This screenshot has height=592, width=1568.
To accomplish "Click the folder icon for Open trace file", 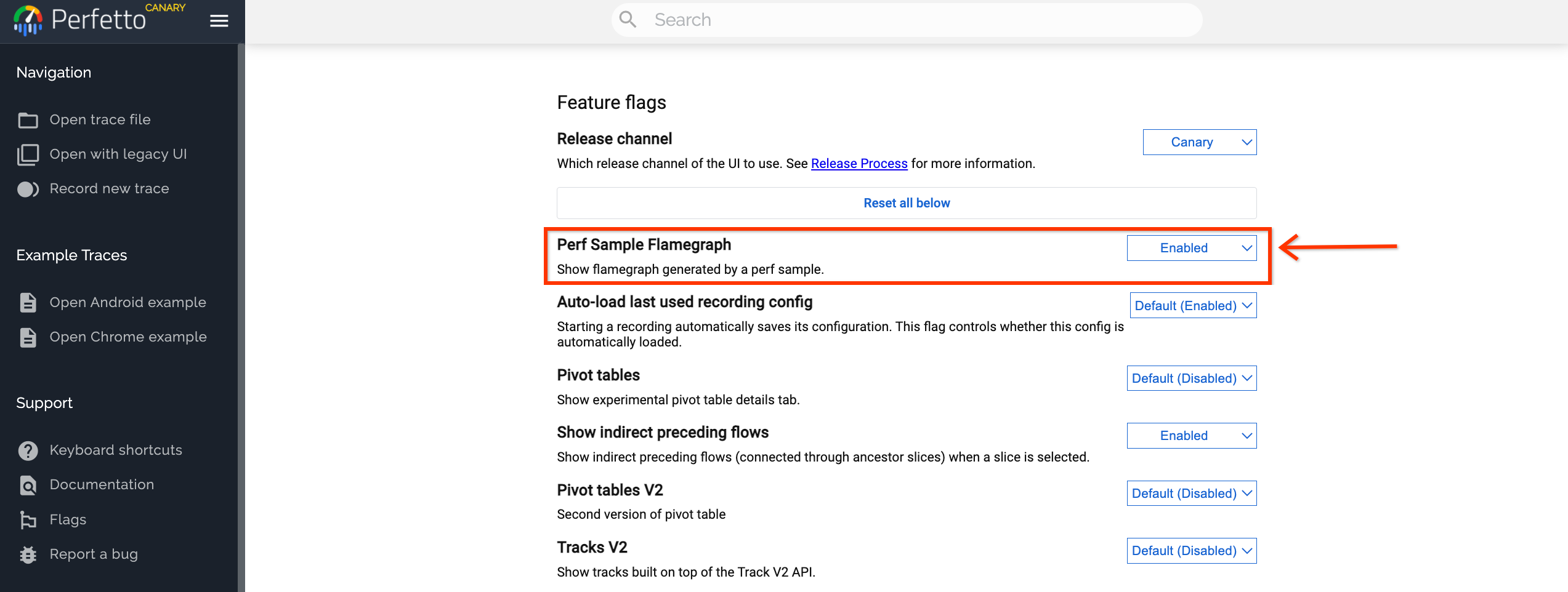I will click(x=28, y=120).
